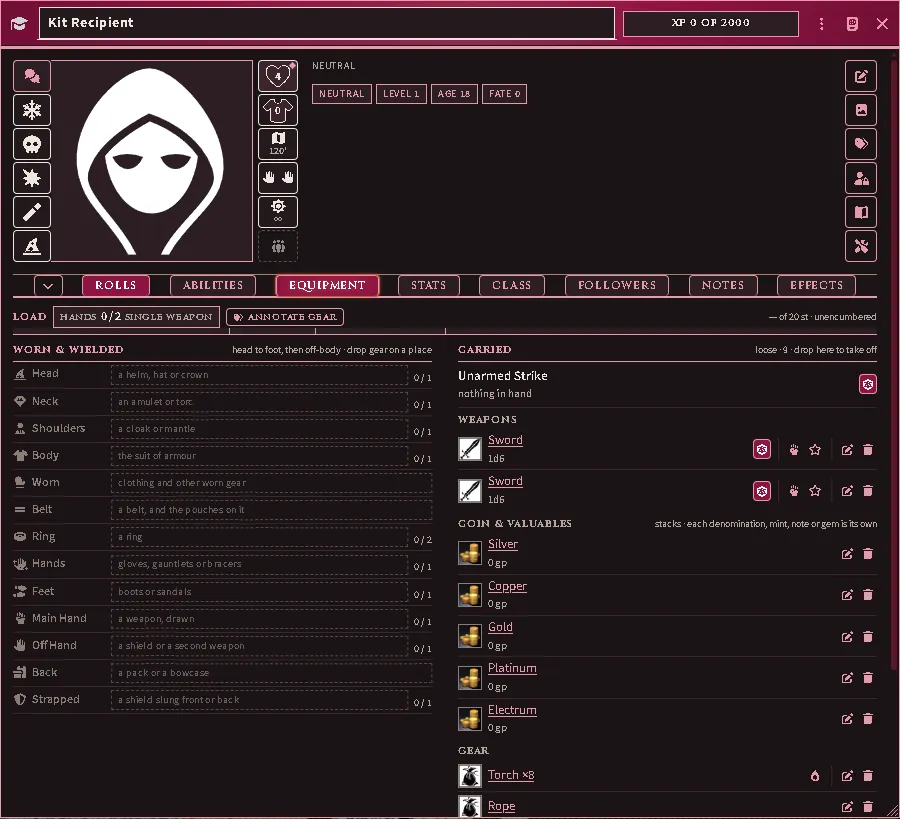
Task: Click the Annotate Gear button
Action: [x=285, y=317]
